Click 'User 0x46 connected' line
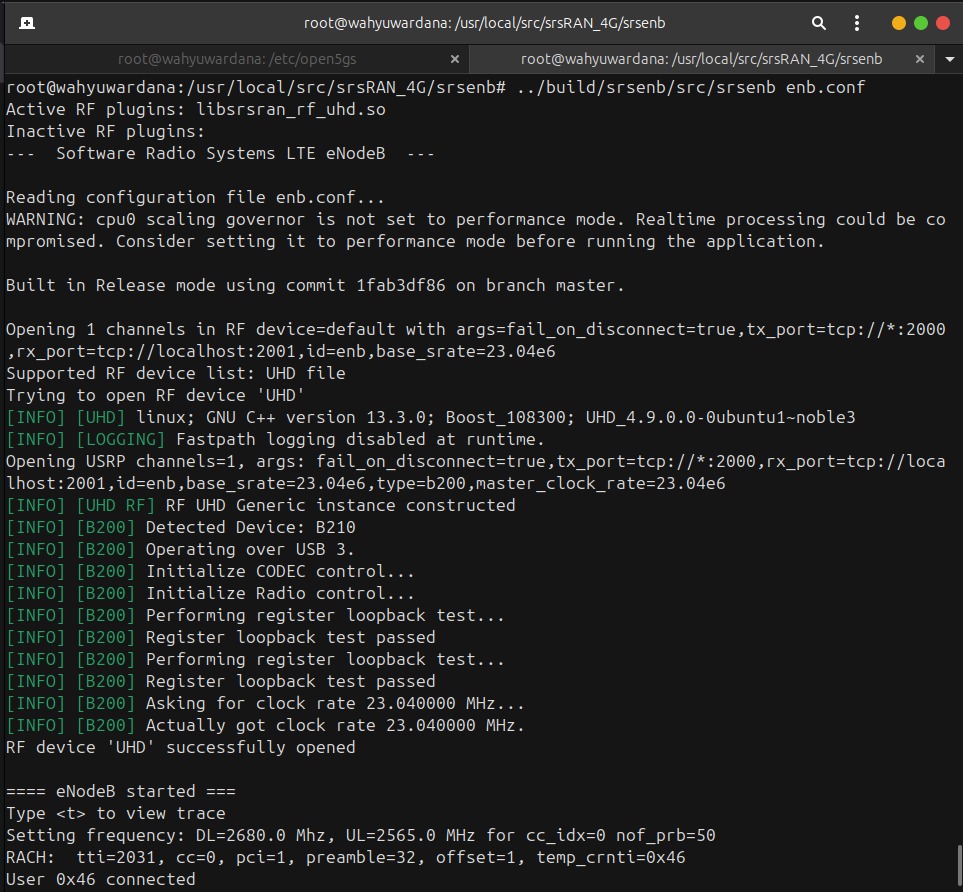The image size is (963, 892). [x=101, y=880]
